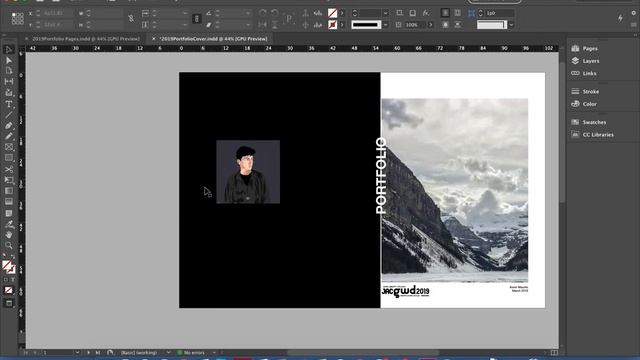Select the Rectangle tool
This screenshot has width=640, height=360.
[x=9, y=158]
